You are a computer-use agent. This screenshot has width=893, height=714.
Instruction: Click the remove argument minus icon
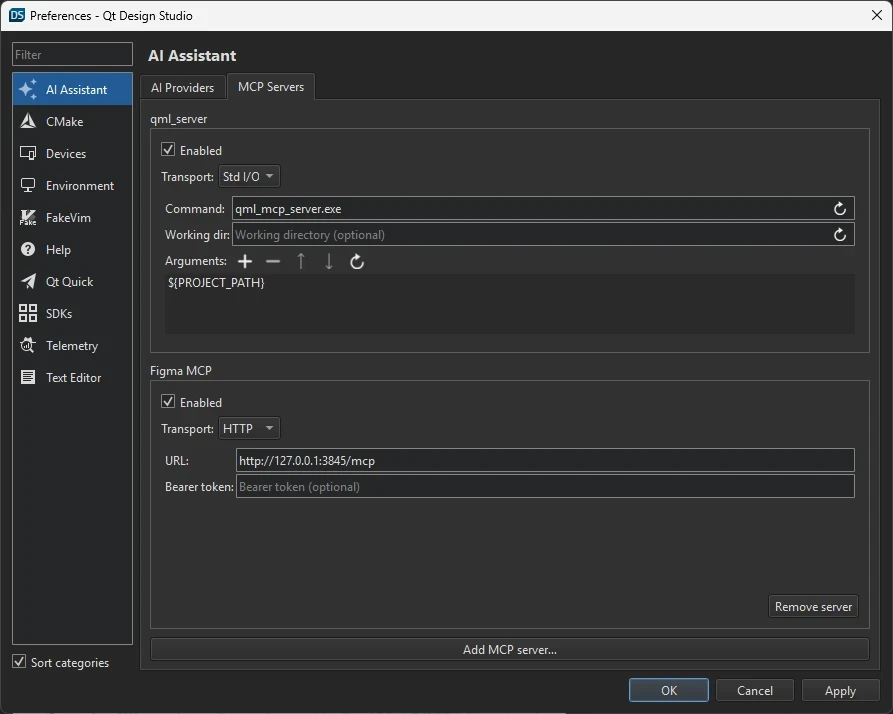(x=272, y=261)
